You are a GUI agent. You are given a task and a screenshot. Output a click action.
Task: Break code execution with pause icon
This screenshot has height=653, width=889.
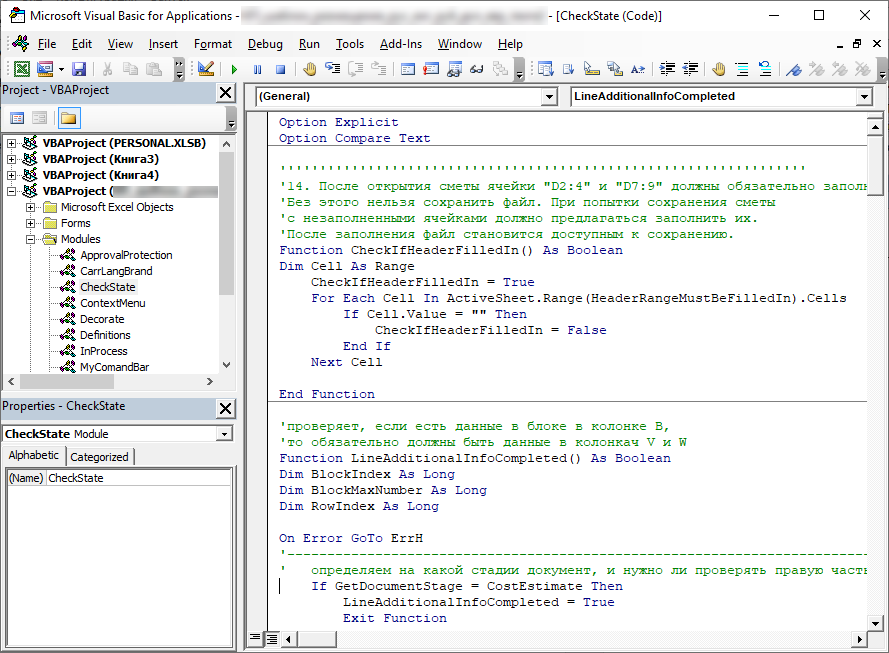[257, 69]
